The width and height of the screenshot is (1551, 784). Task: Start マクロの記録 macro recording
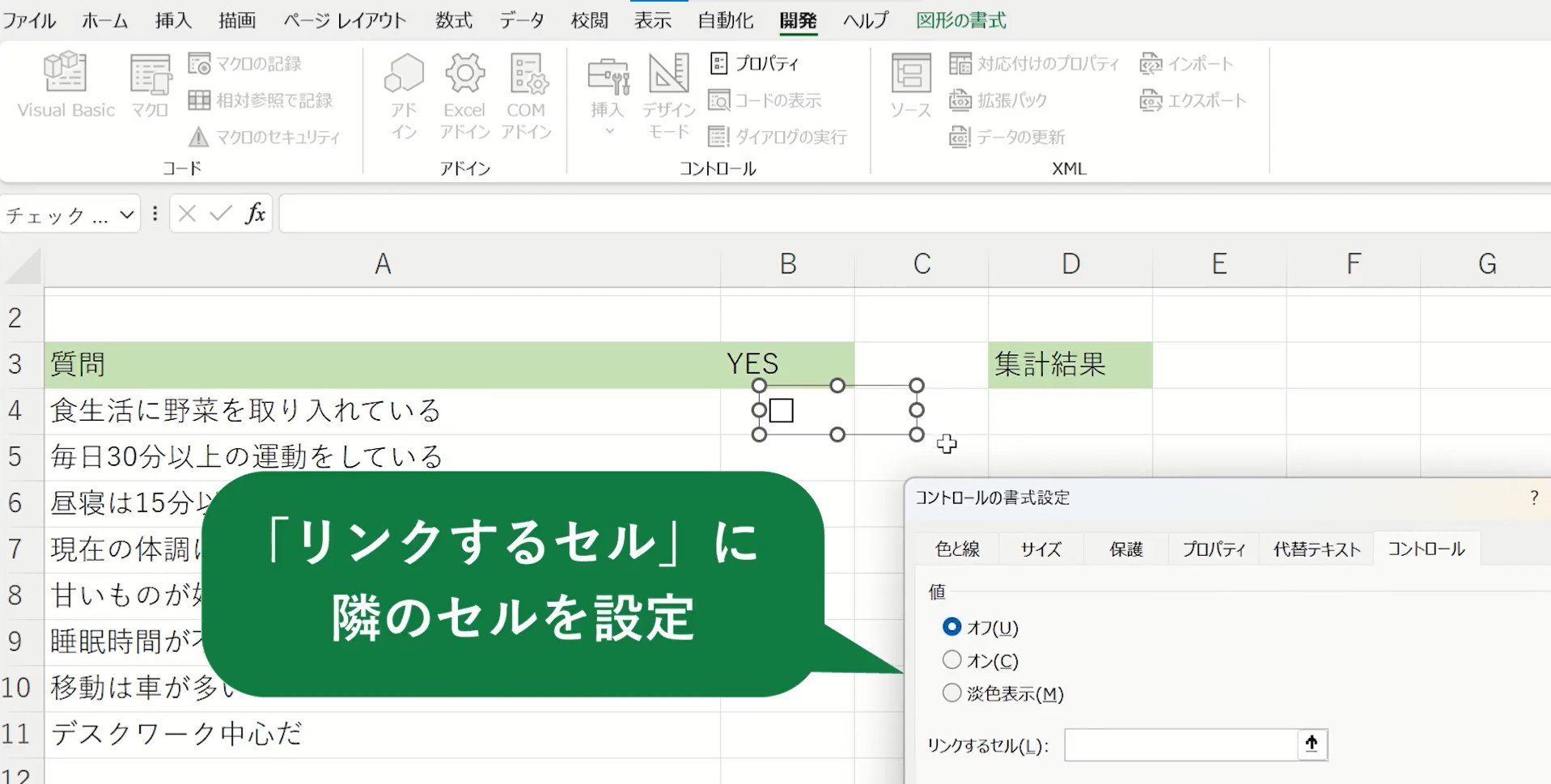coord(244,64)
